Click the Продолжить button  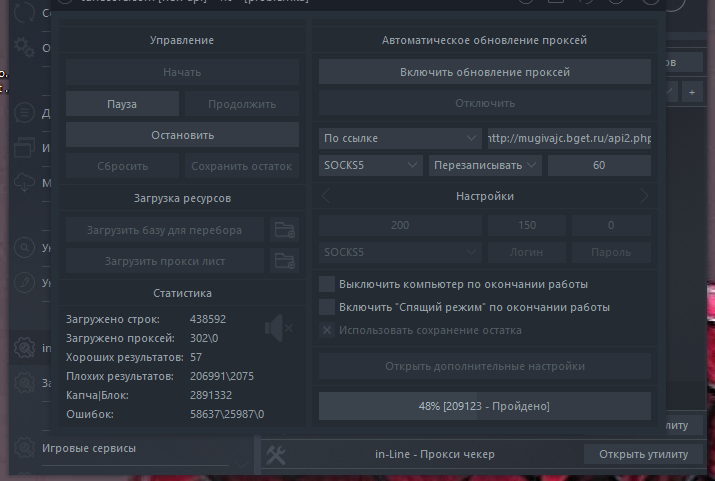click(x=242, y=104)
